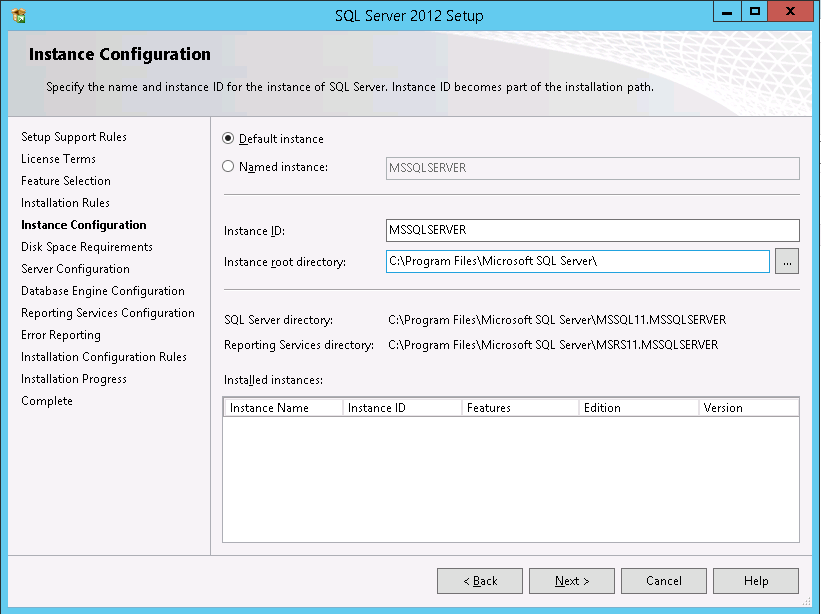Click the Edition column header

pyautogui.click(x=639, y=408)
